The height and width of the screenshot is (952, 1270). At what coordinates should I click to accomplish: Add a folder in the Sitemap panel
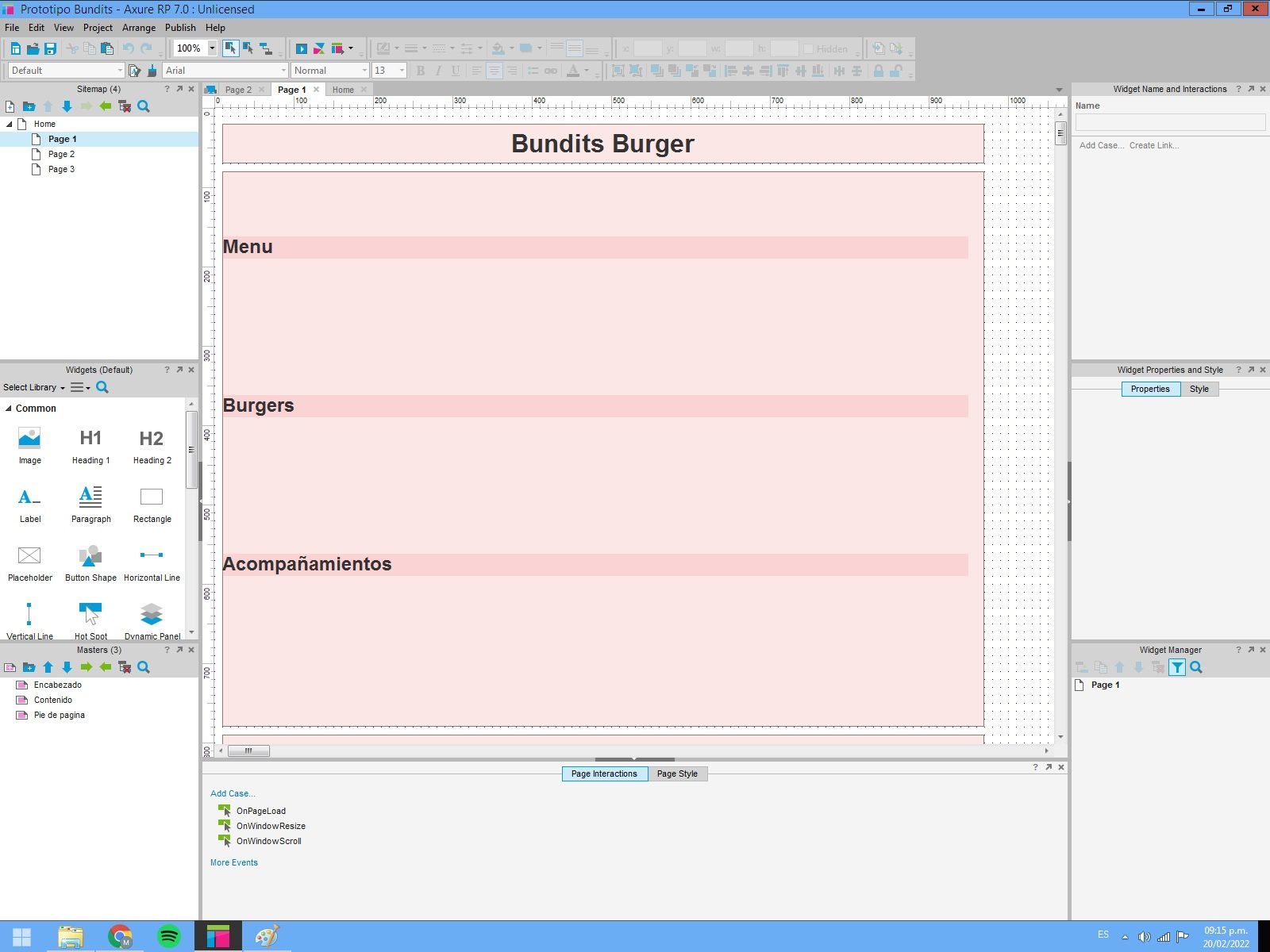pos(29,106)
